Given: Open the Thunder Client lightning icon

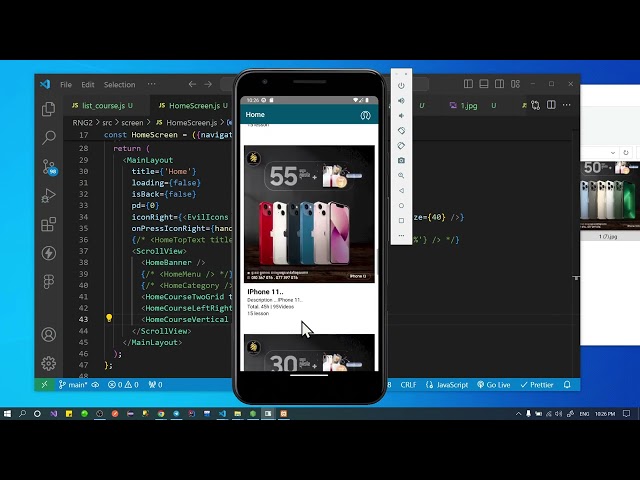Looking at the screenshot, I should click(49, 253).
